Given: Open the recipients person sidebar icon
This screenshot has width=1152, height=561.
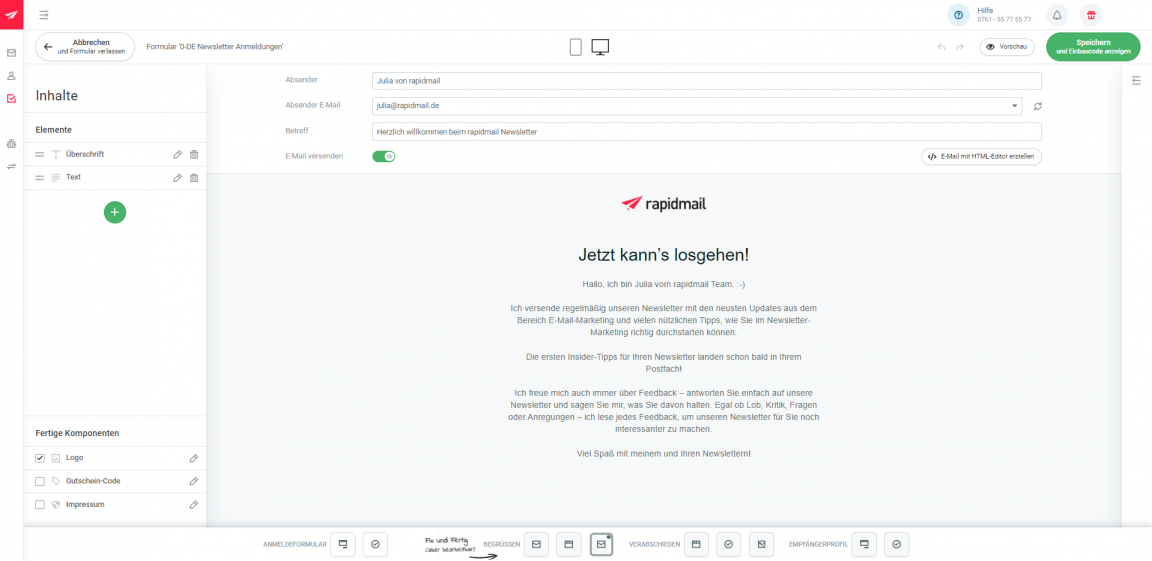Looking at the screenshot, I should (11, 76).
